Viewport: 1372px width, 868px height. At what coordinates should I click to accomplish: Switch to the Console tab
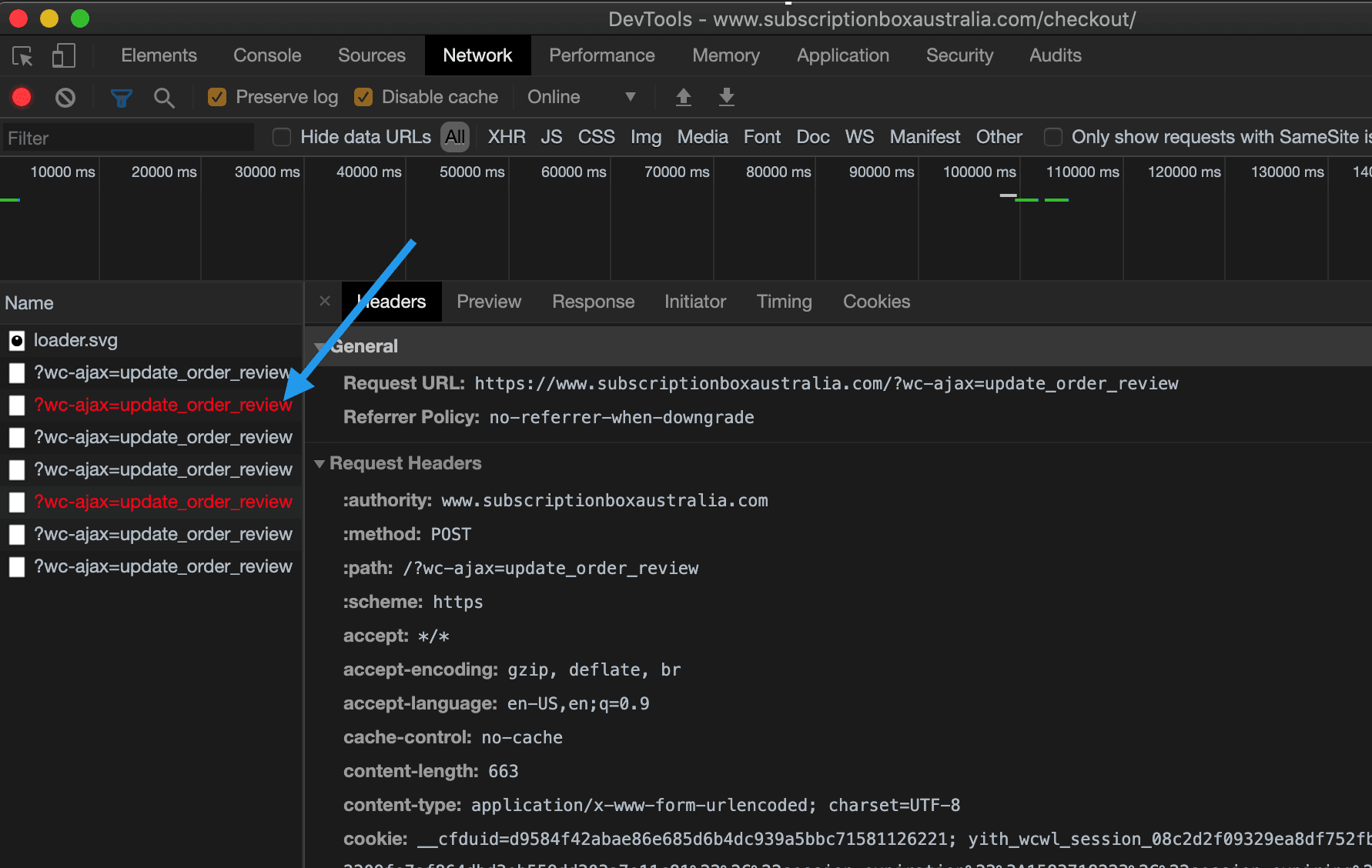point(267,55)
